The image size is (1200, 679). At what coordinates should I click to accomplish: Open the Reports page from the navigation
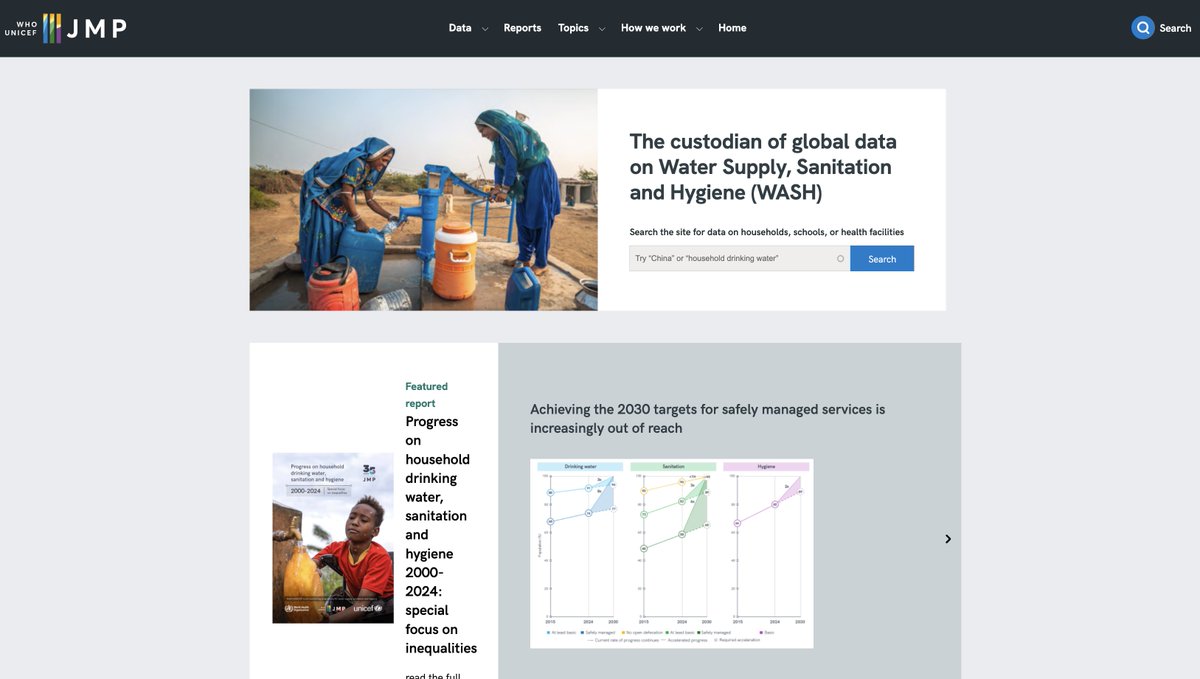click(x=522, y=28)
